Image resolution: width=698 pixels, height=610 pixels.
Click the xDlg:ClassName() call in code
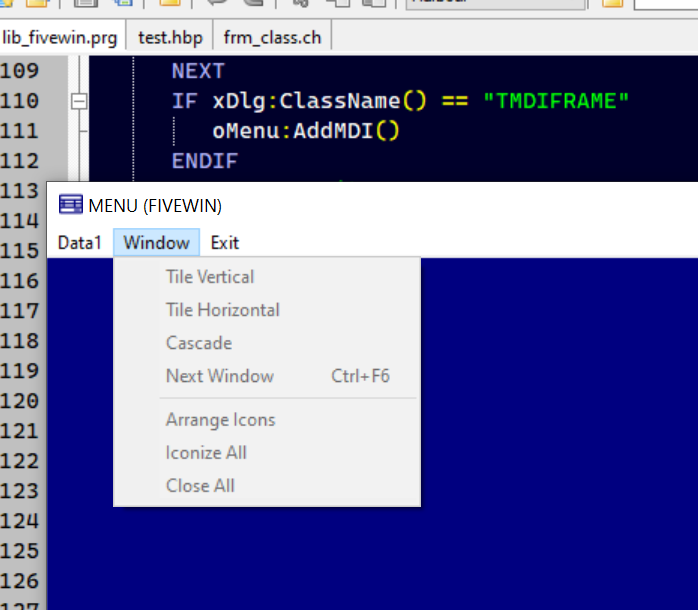coord(320,101)
